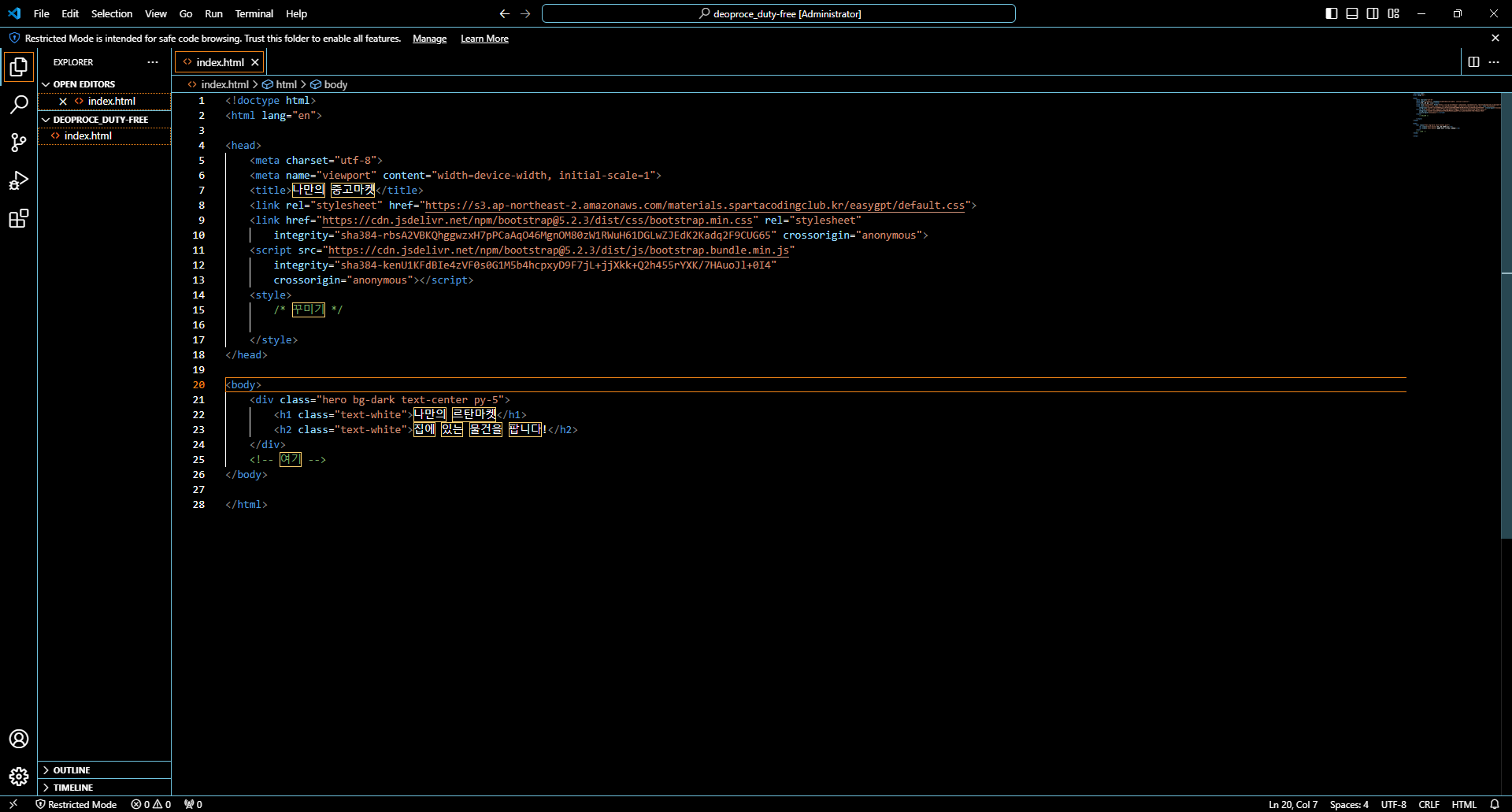Screen dimensions: 1512x812
Task: Open the spartacodingclub default.css link
Action: [x=695, y=206]
